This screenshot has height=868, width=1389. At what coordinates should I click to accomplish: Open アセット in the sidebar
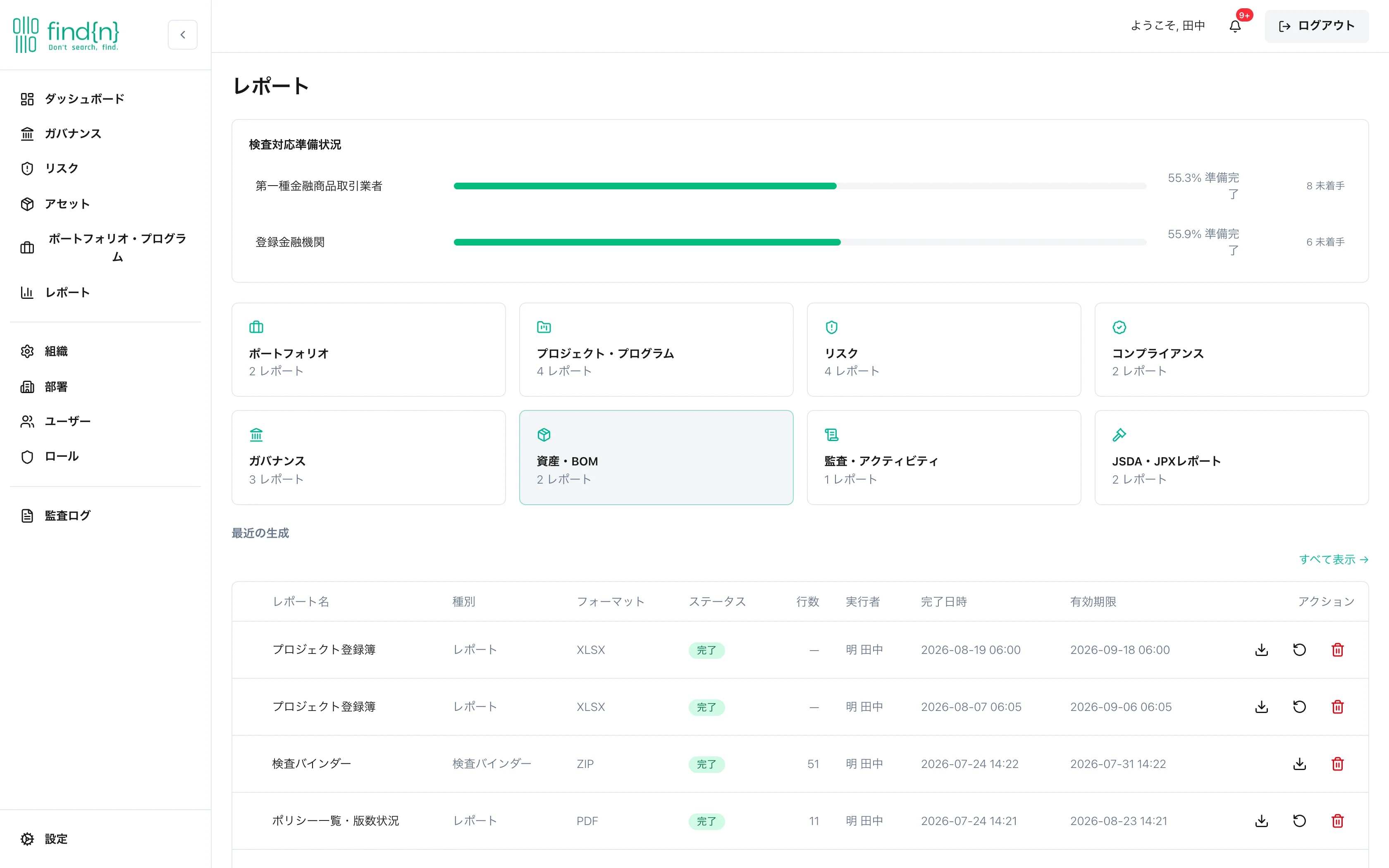[x=105, y=204]
